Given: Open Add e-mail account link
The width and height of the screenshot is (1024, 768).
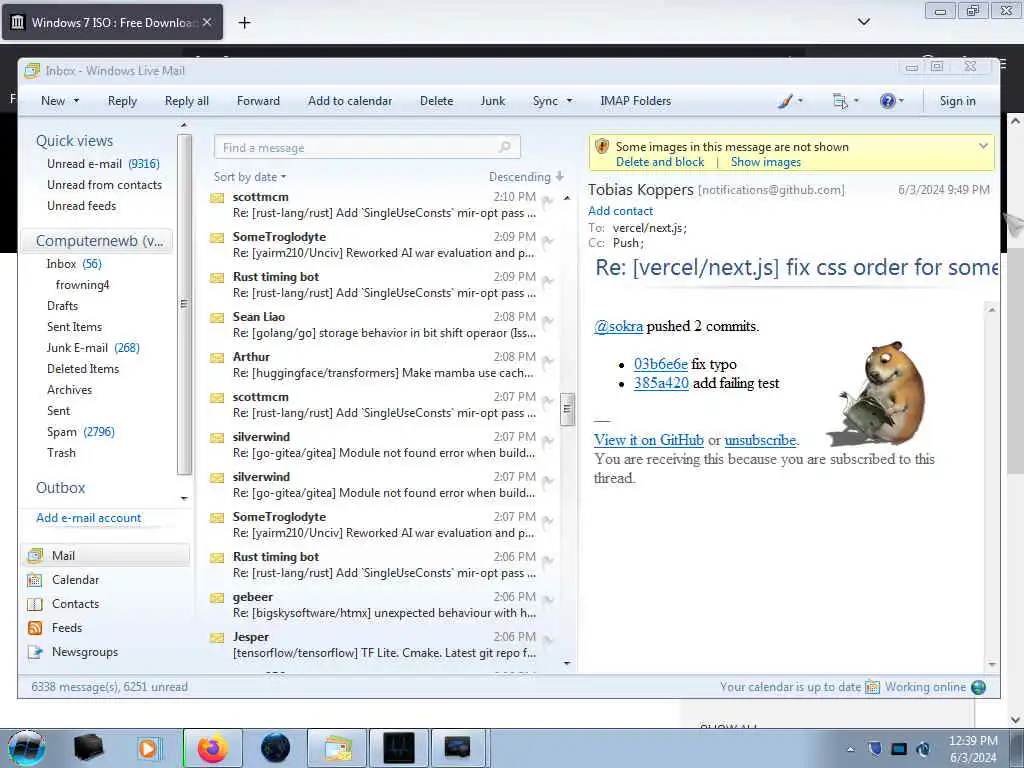Looking at the screenshot, I should 88,518.
